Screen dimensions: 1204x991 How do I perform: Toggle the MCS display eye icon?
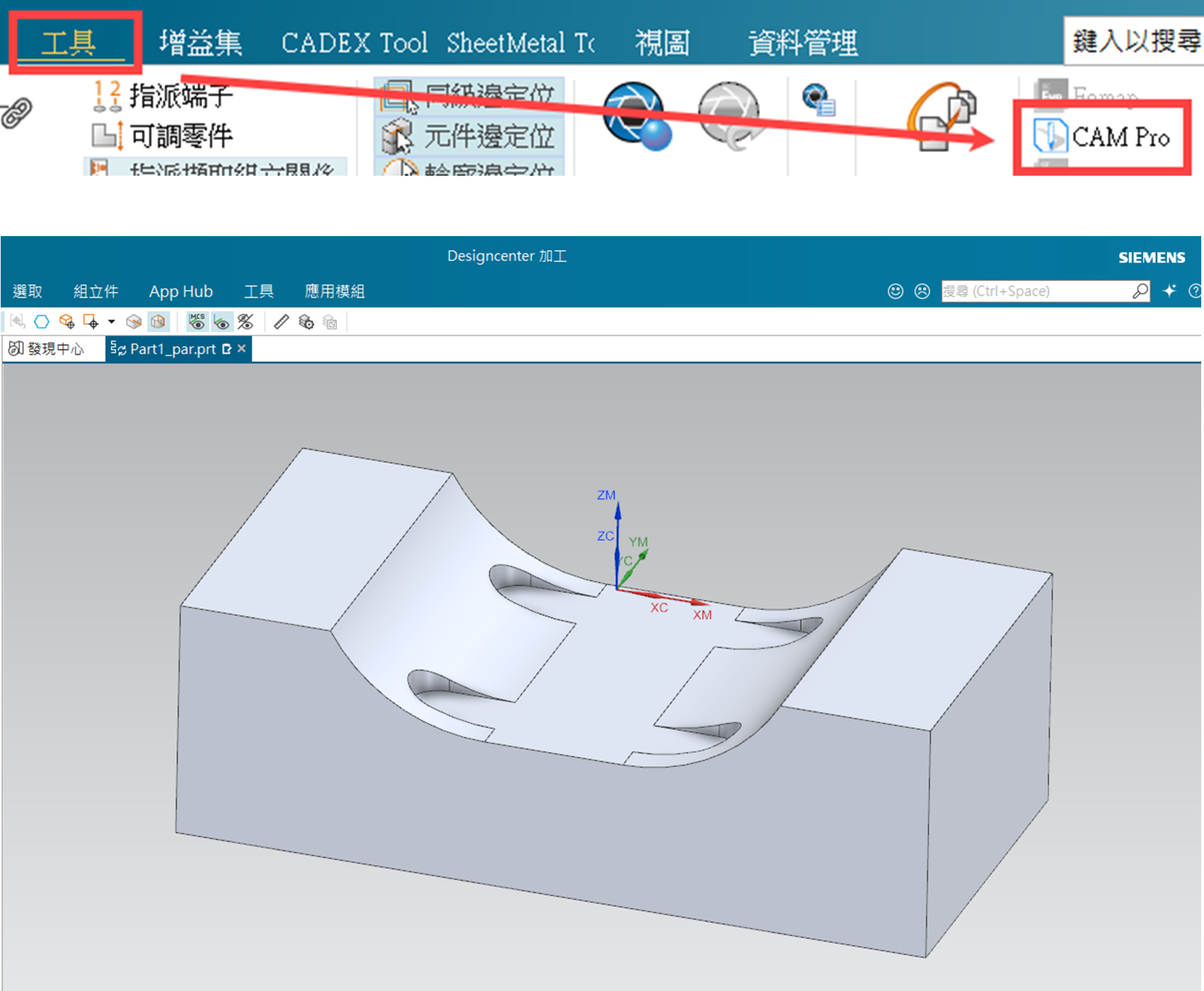[197, 322]
